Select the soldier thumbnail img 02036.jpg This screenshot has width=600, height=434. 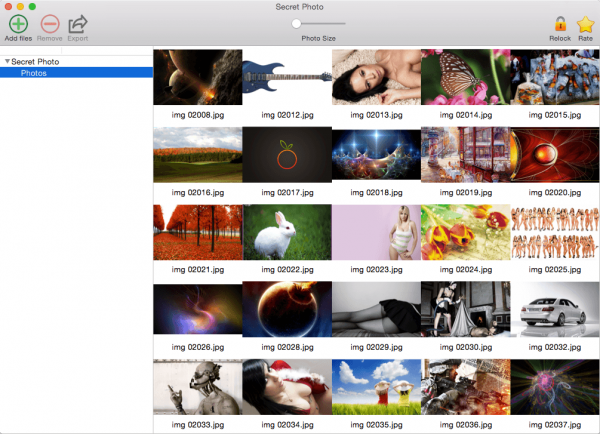coord(466,387)
